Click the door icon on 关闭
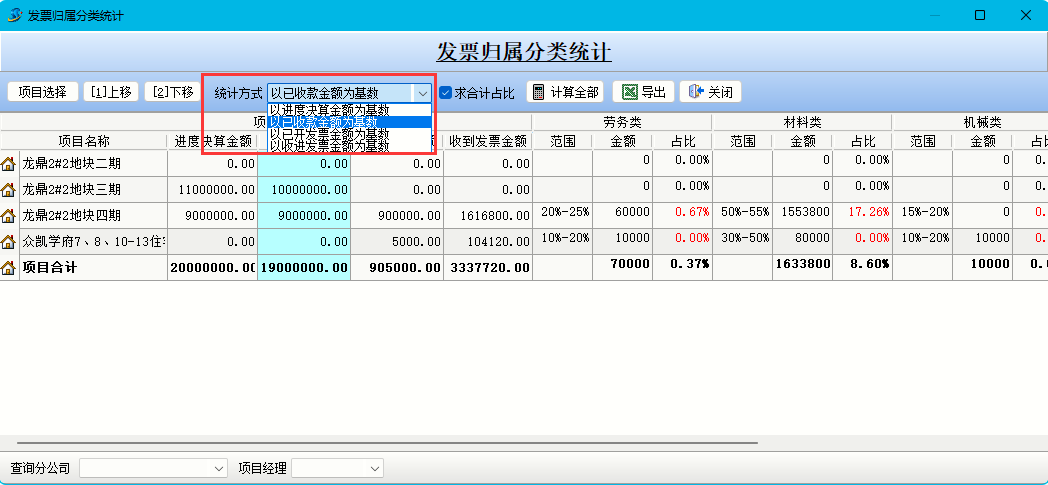Image resolution: width=1048 pixels, height=485 pixels. pos(696,92)
